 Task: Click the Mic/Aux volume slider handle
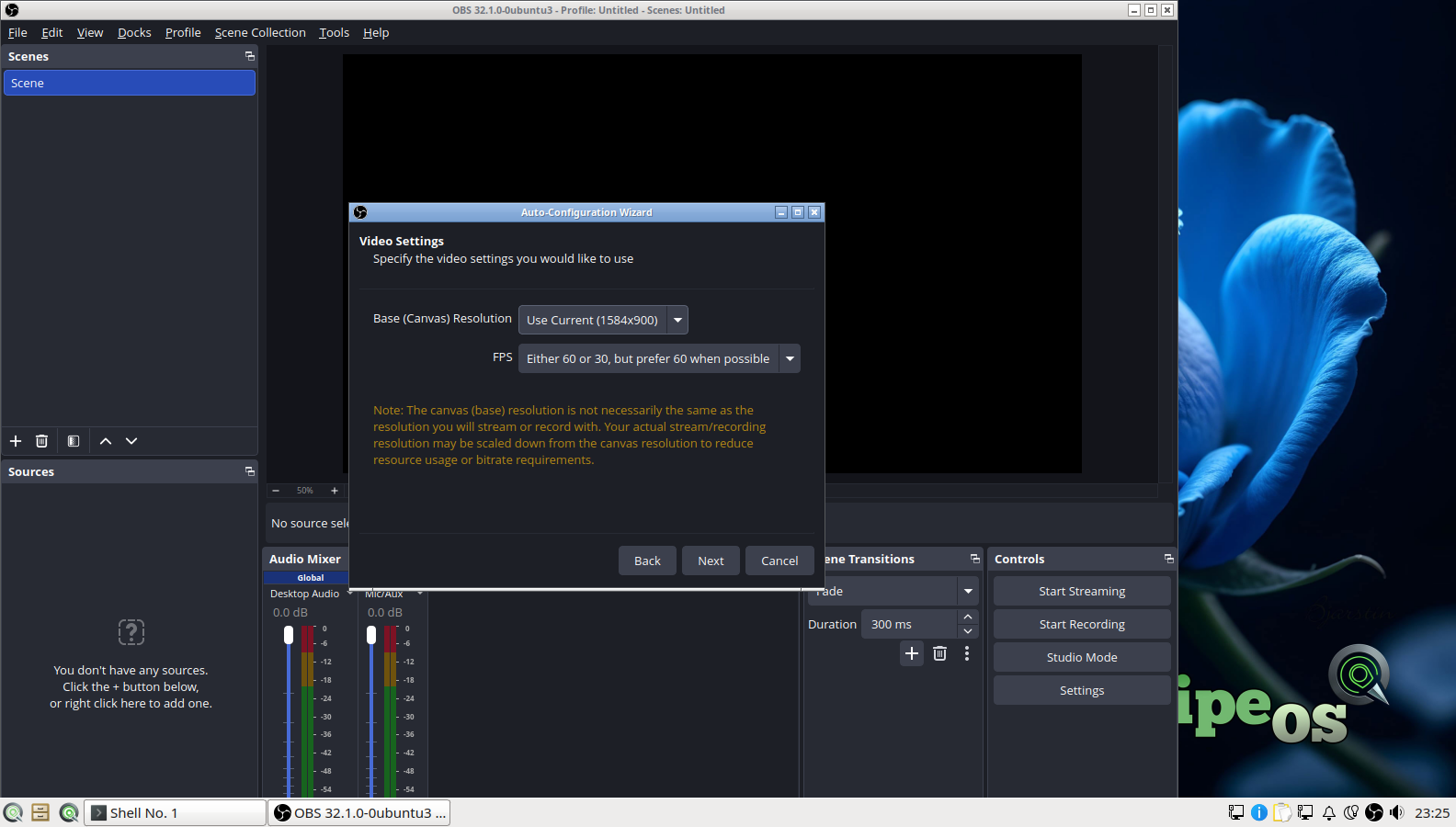click(371, 635)
